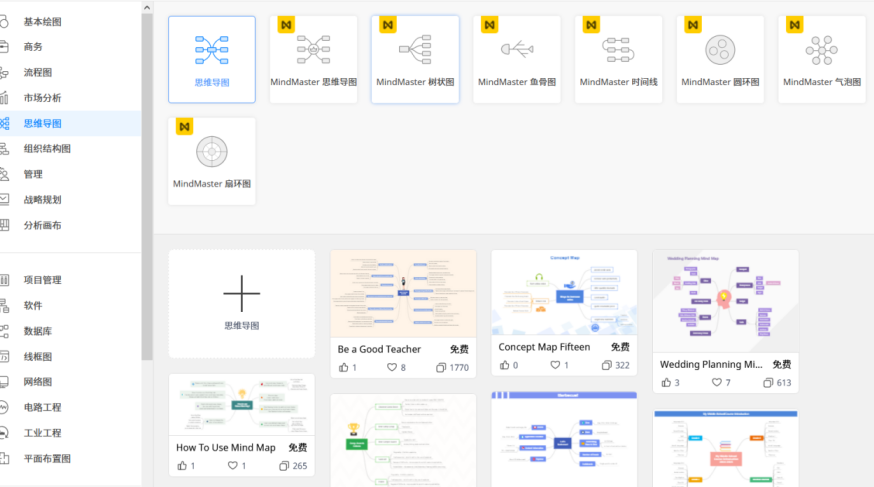Select 网络图 category in sidebar

coord(70,382)
